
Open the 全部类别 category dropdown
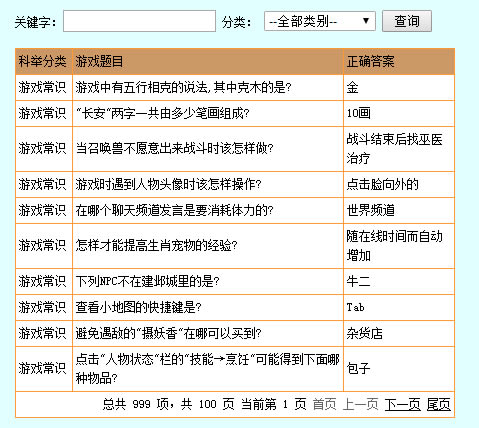click(320, 21)
